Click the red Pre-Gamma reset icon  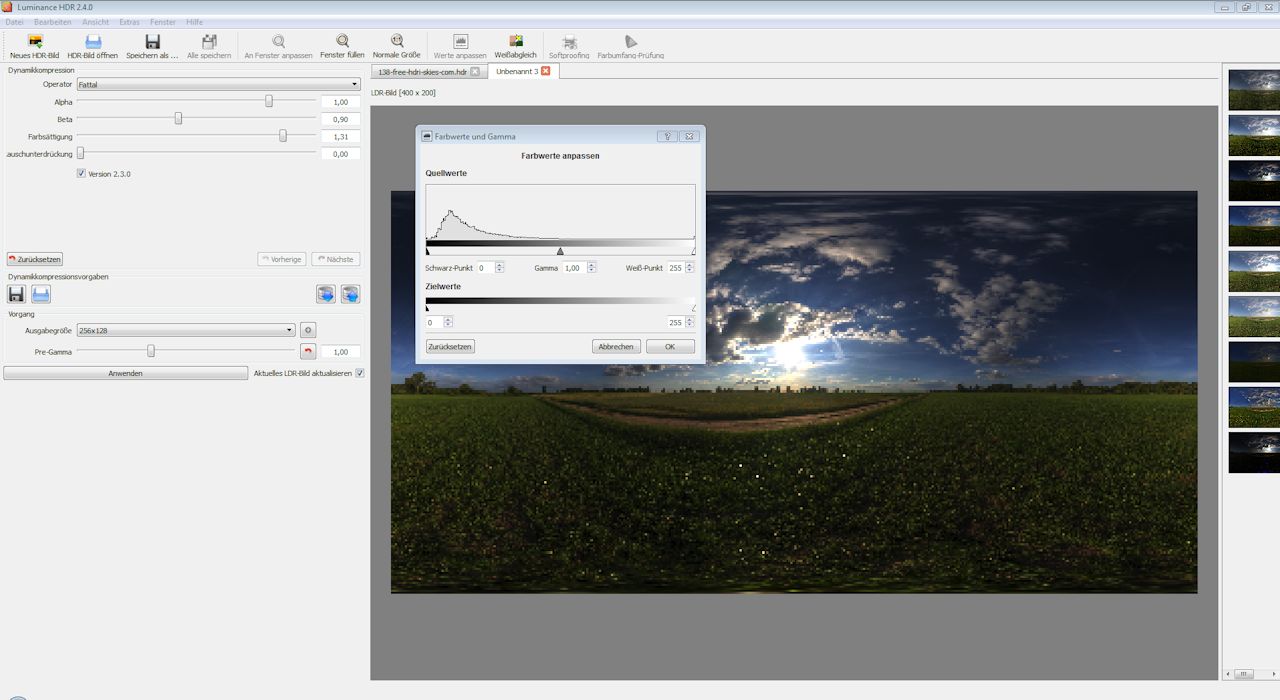[x=308, y=352]
